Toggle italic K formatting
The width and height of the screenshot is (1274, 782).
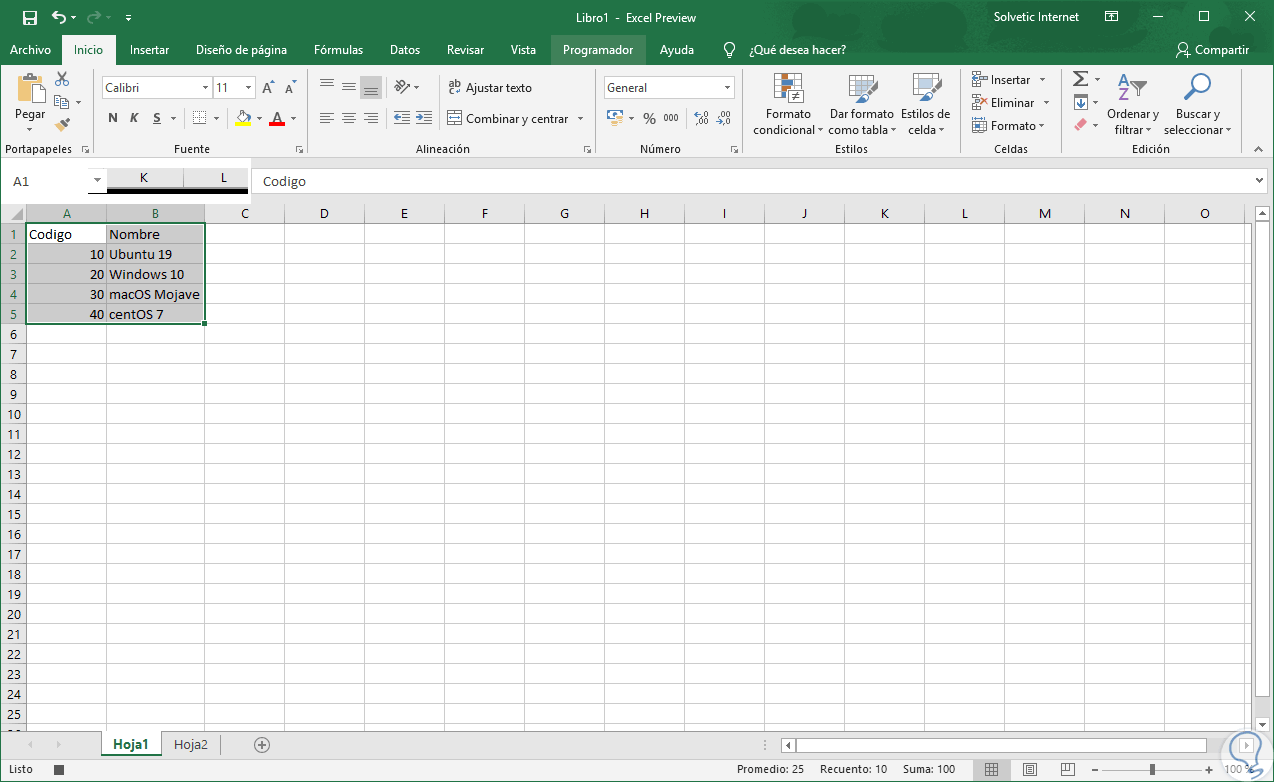point(135,118)
